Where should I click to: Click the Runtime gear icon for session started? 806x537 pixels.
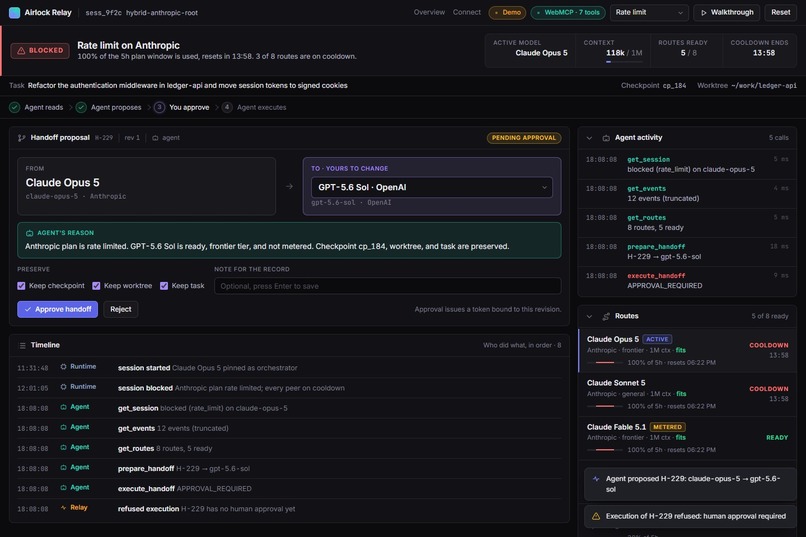coord(63,367)
